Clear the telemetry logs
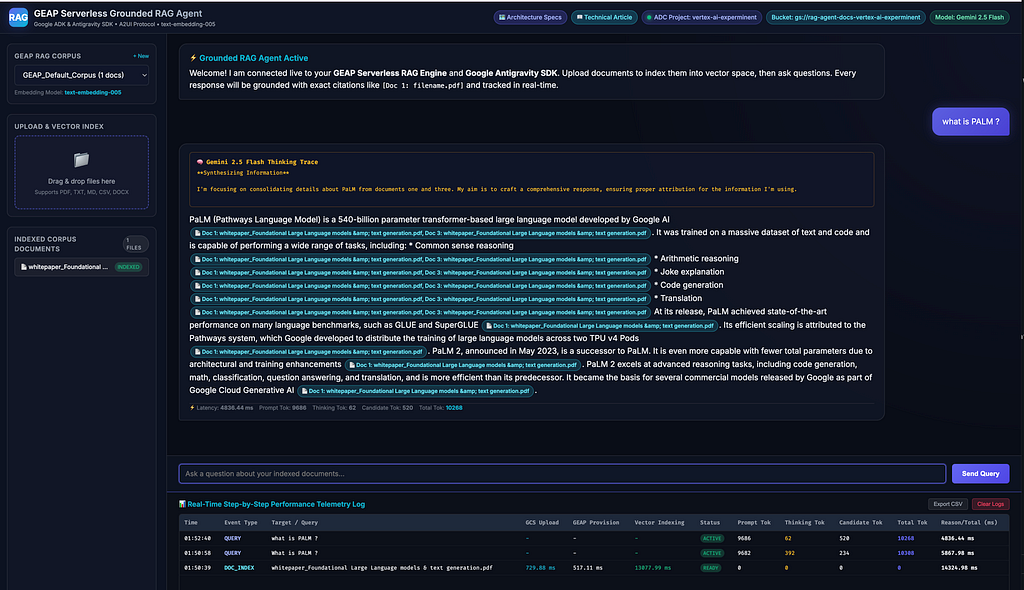Image resolution: width=1024 pixels, height=590 pixels. tap(990, 504)
